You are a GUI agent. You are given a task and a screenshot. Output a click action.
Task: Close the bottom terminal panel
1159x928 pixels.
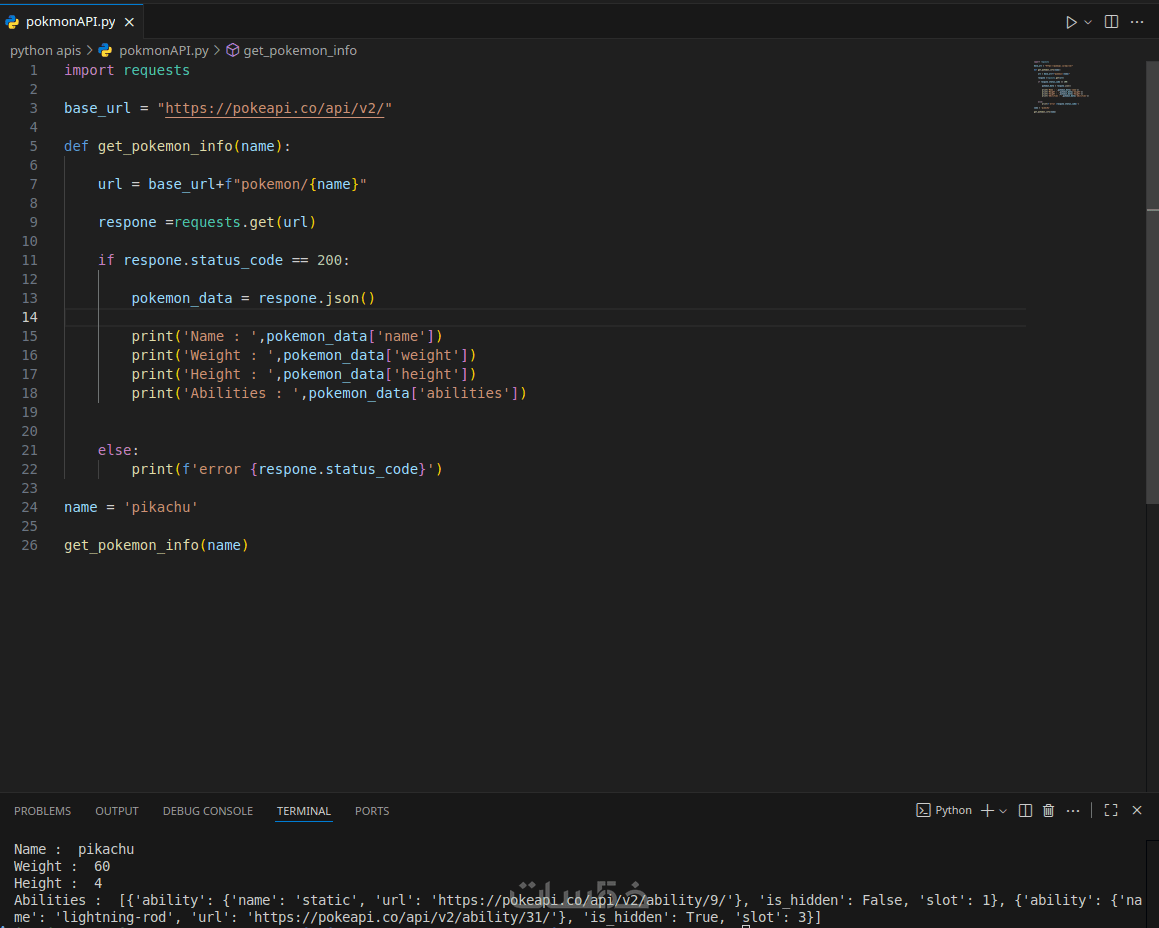pyautogui.click(x=1137, y=811)
